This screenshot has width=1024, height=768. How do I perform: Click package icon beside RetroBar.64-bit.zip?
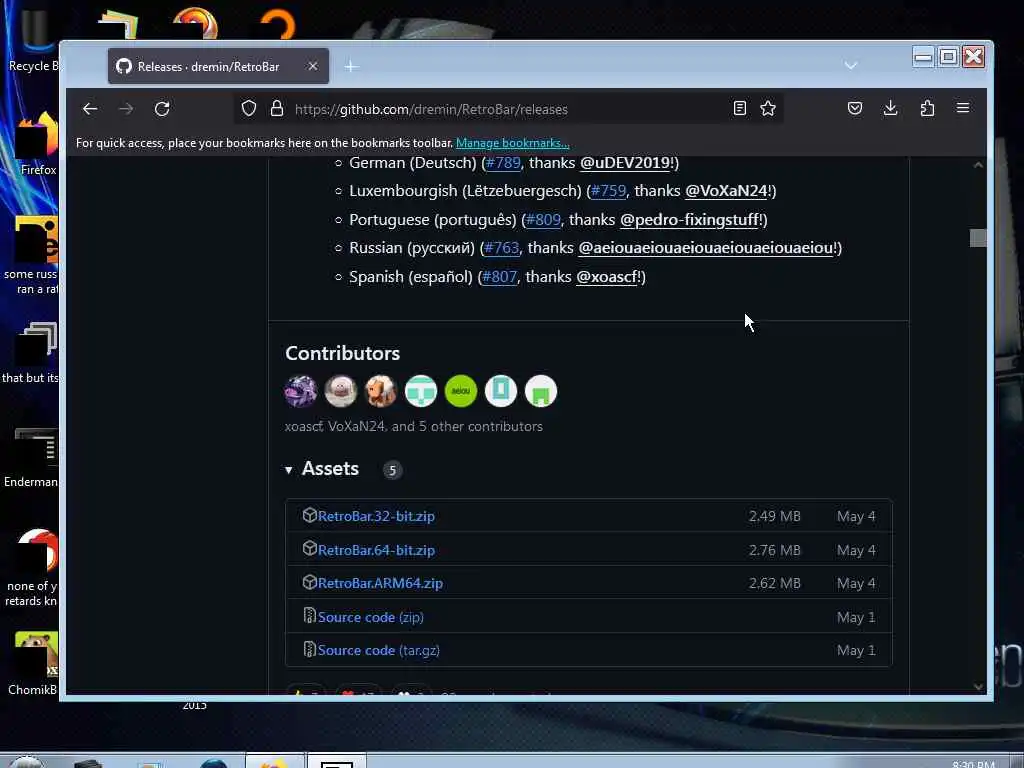click(310, 549)
